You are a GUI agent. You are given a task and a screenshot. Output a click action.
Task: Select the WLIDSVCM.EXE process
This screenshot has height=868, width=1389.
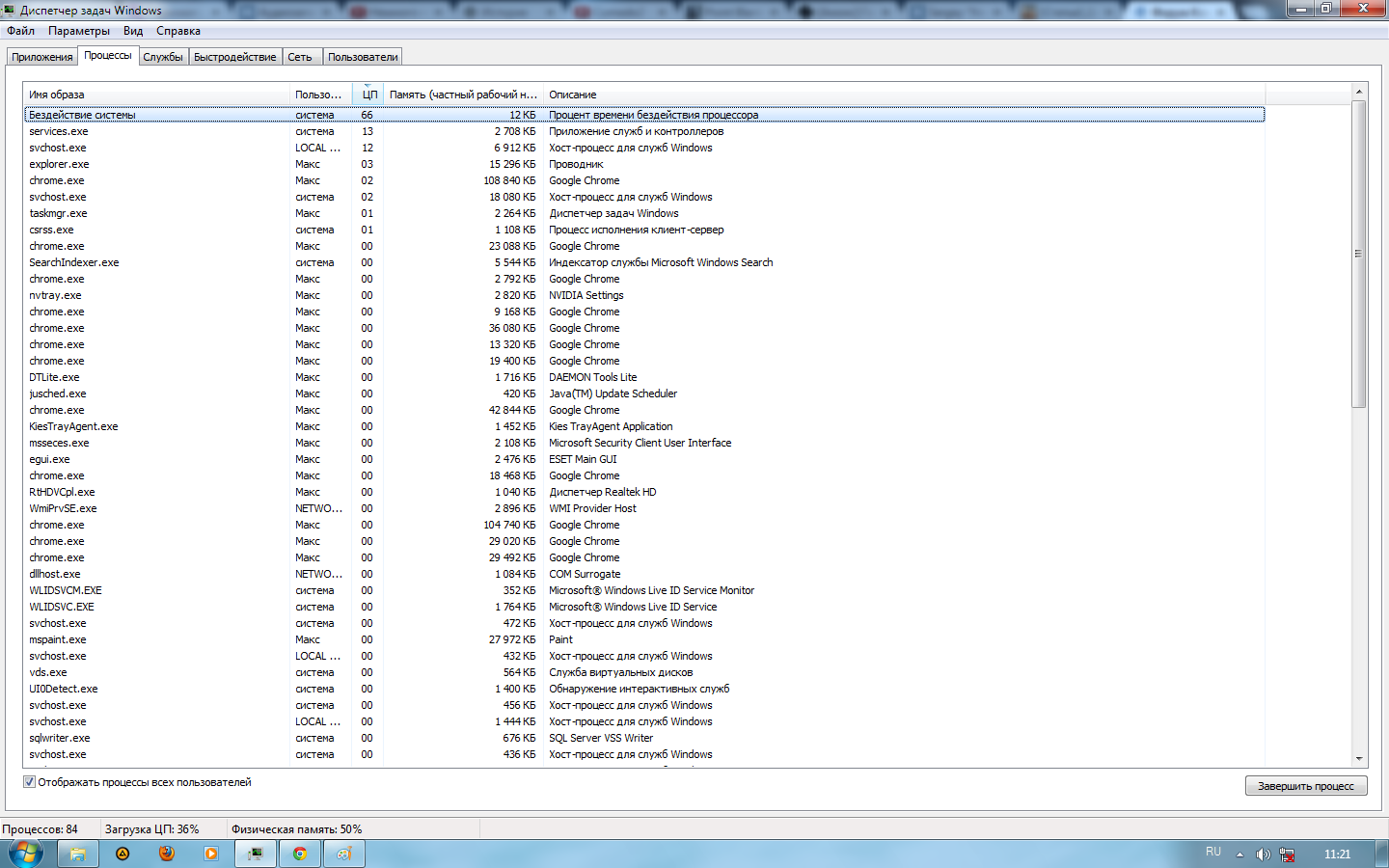point(644,590)
